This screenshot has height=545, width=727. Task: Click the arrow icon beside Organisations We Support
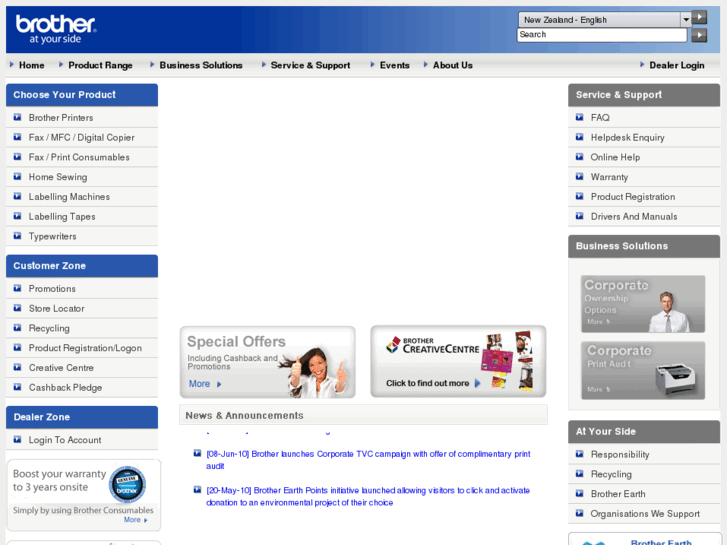(579, 513)
